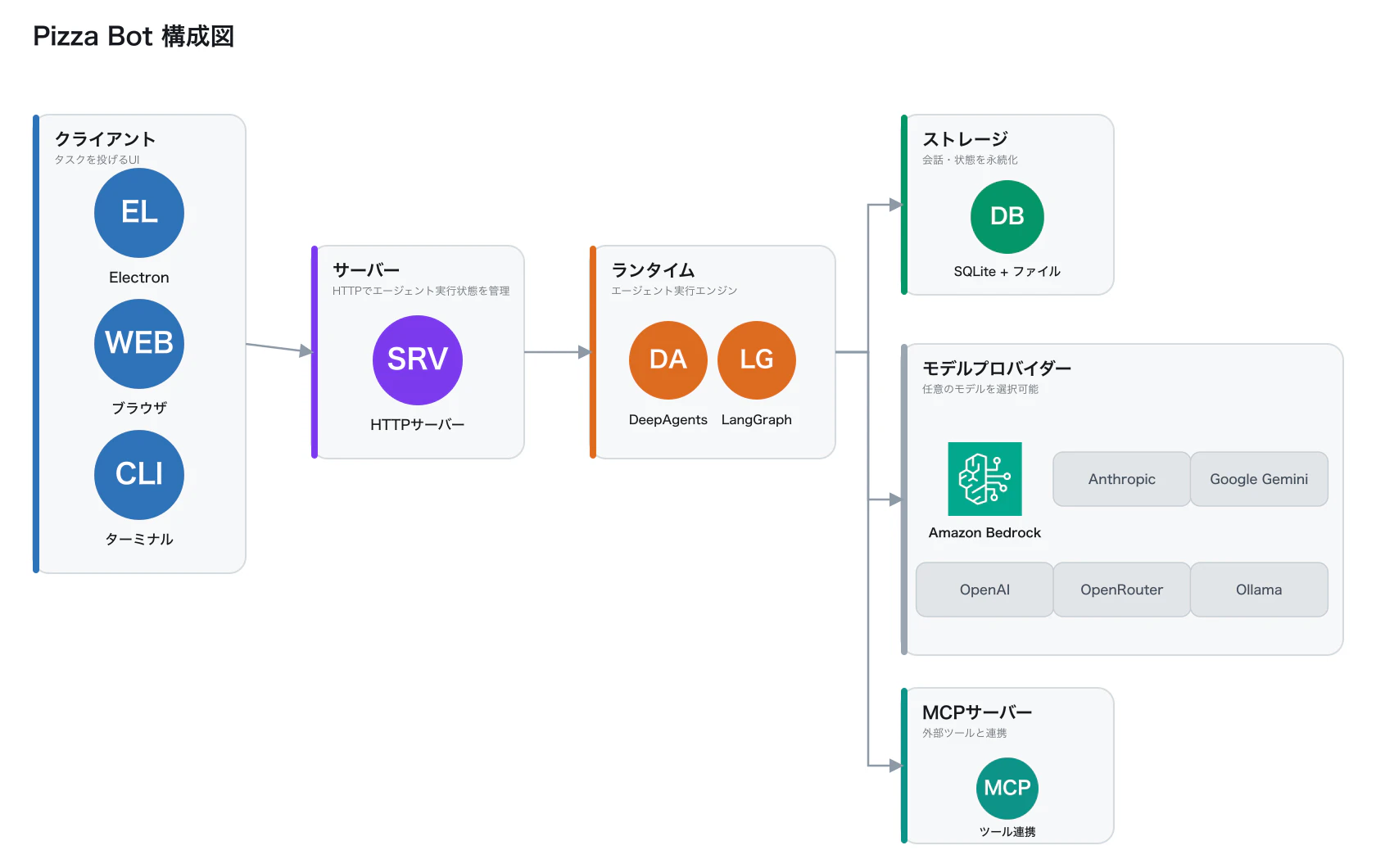Viewport: 1376px width, 868px height.
Task: Click the Electron label text
Action: (x=139, y=278)
